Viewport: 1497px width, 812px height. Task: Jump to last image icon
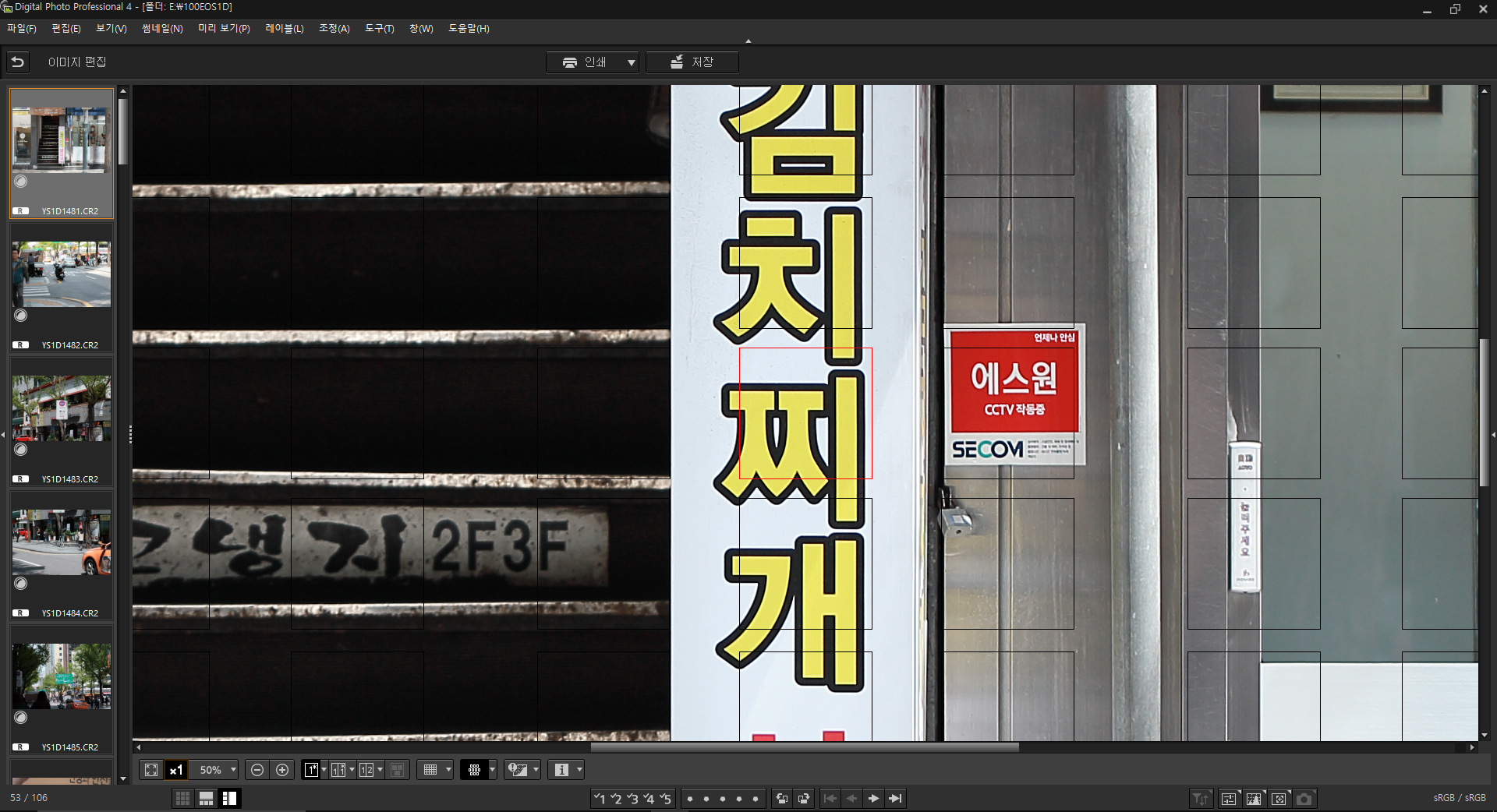pyautogui.click(x=896, y=798)
